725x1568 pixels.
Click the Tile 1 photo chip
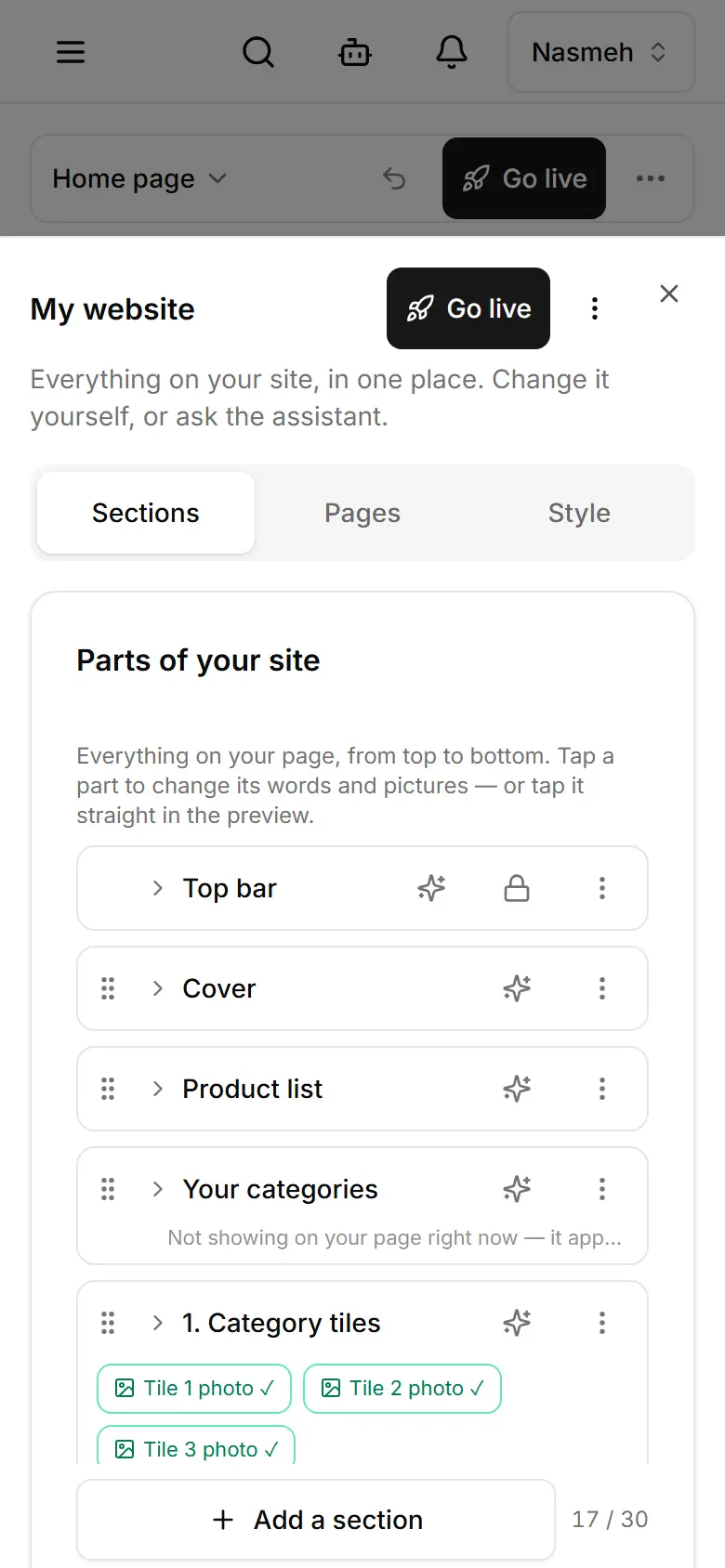coord(194,1389)
